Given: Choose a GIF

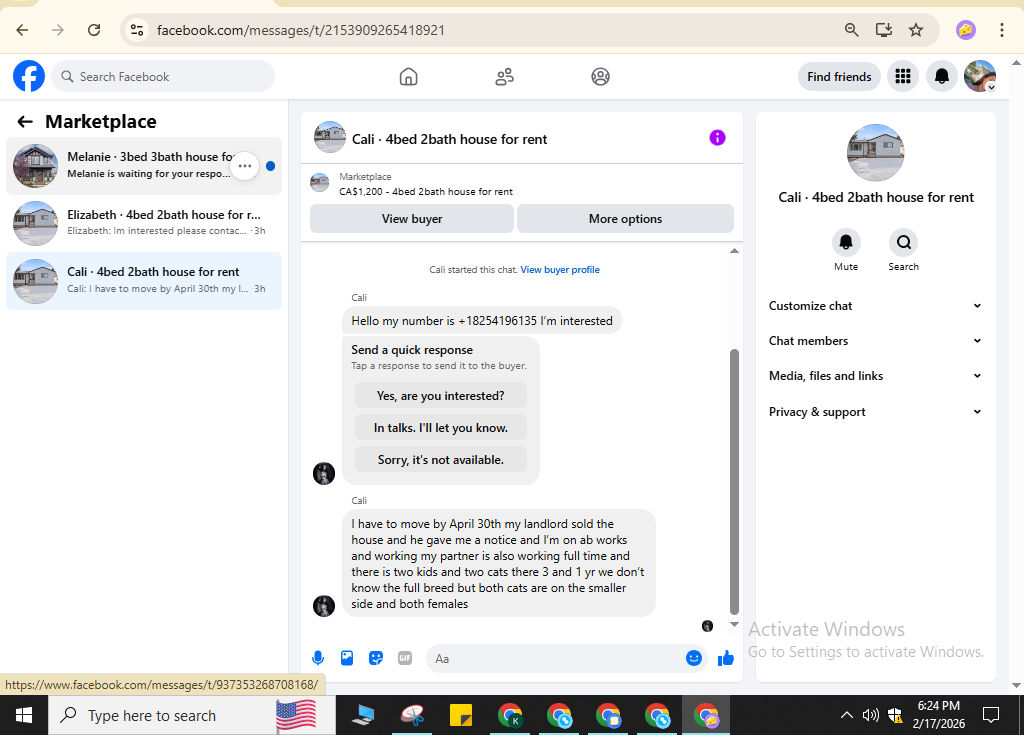Looking at the screenshot, I should pyautogui.click(x=405, y=658).
